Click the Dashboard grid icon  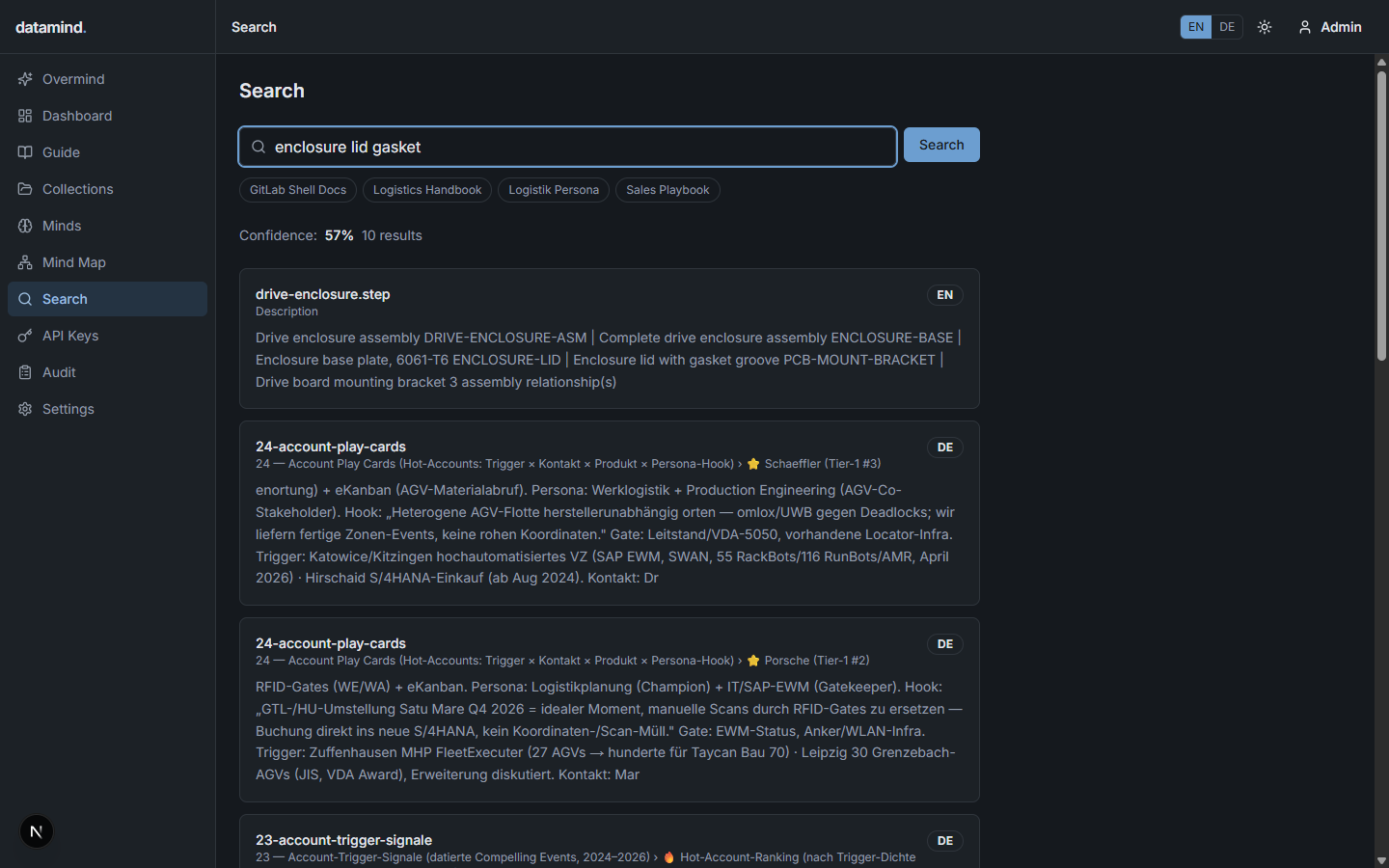(x=25, y=116)
